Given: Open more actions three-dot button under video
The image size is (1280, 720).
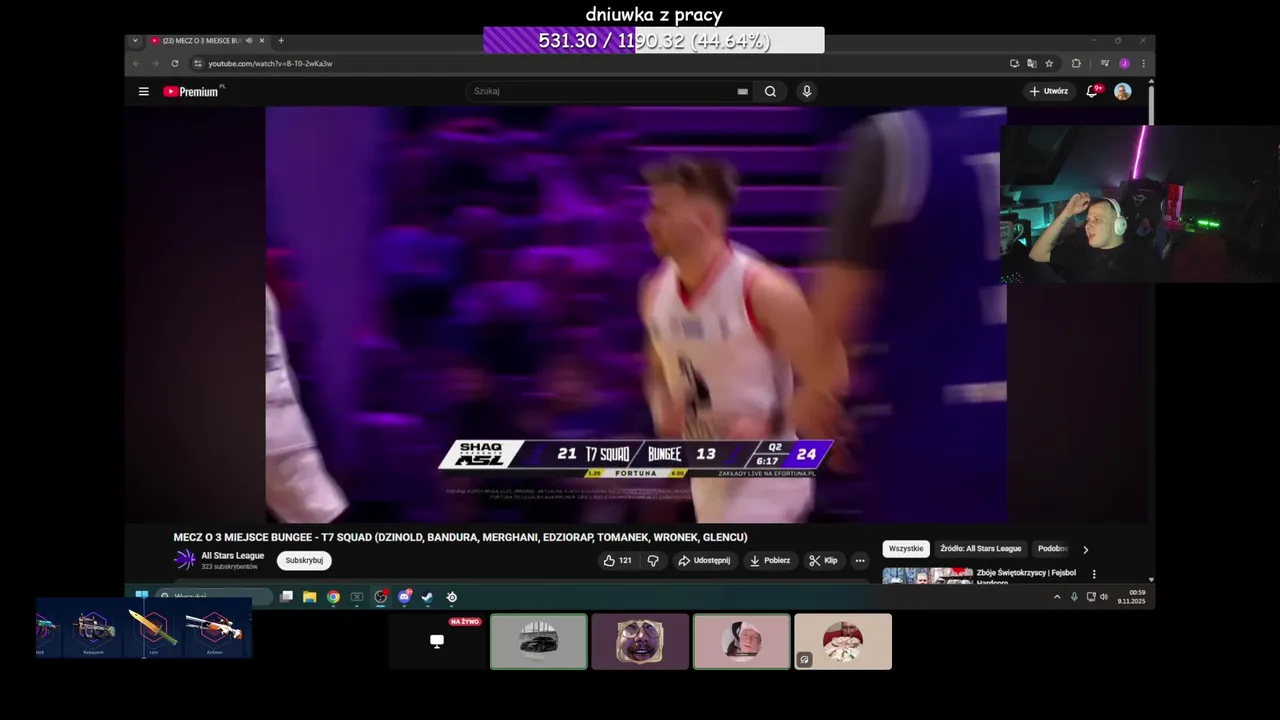Looking at the screenshot, I should coord(859,560).
